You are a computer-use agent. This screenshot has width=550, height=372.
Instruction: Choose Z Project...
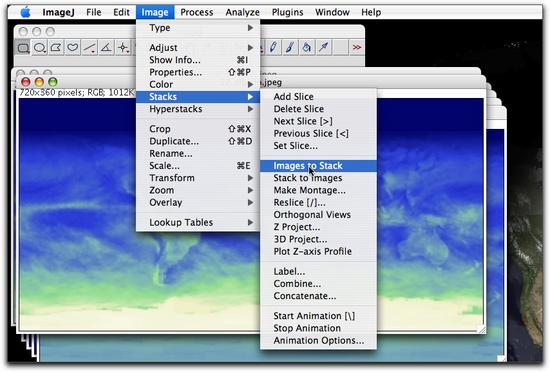(318, 227)
